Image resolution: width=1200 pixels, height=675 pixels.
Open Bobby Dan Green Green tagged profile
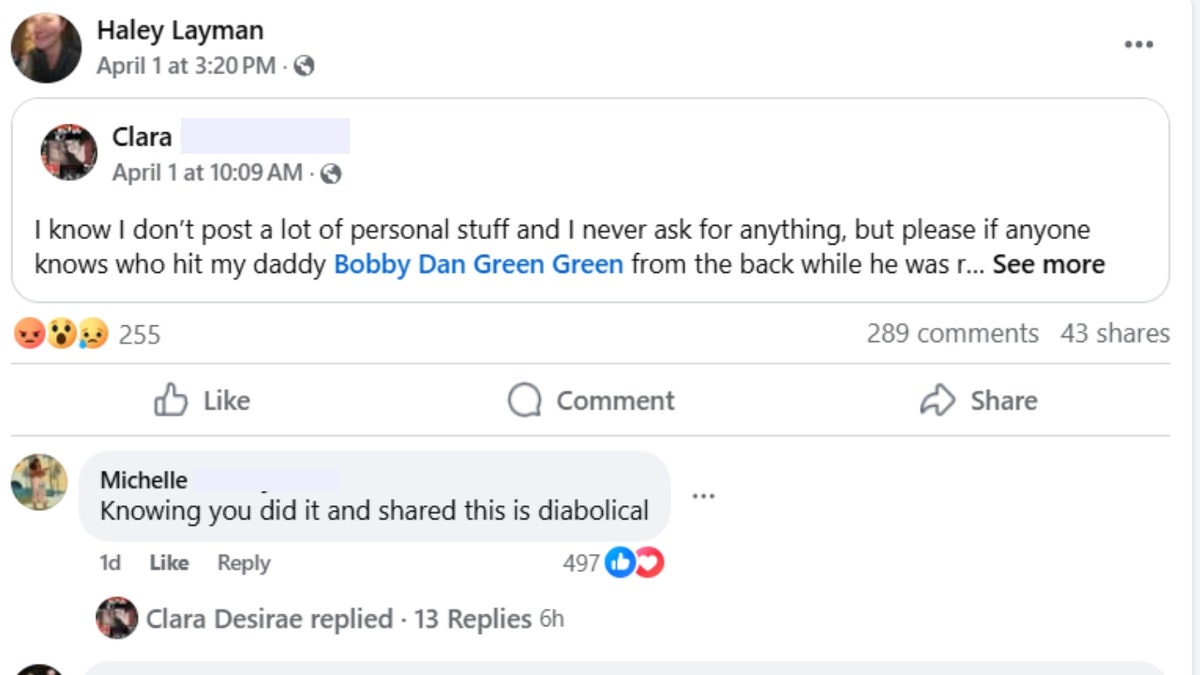(478, 265)
